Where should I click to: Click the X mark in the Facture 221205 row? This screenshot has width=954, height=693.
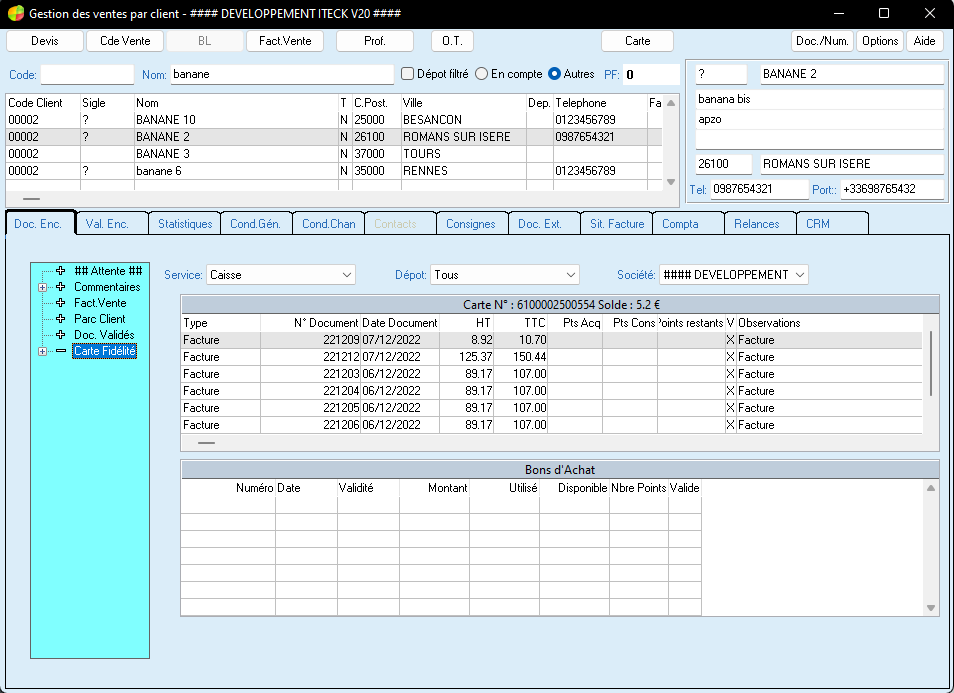(x=730, y=408)
